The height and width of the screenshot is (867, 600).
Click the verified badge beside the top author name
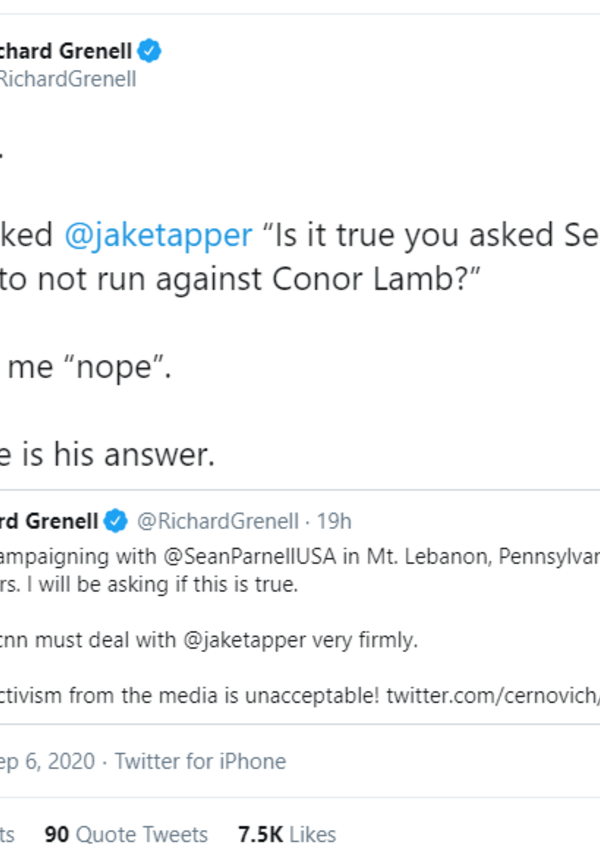click(x=150, y=49)
